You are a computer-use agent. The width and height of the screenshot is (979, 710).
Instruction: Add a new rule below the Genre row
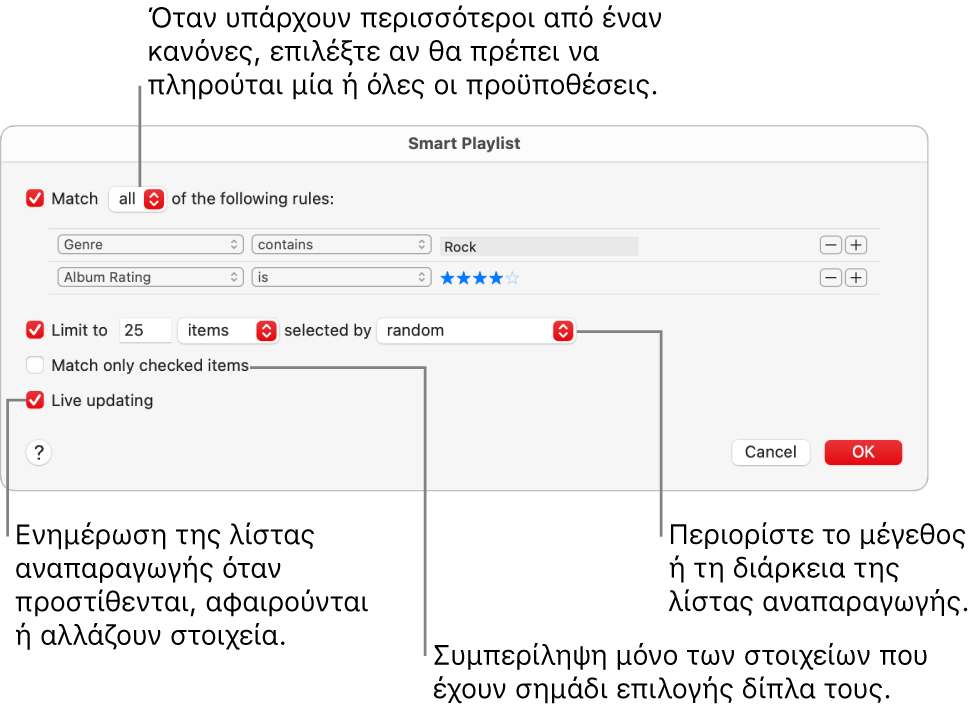[857, 244]
